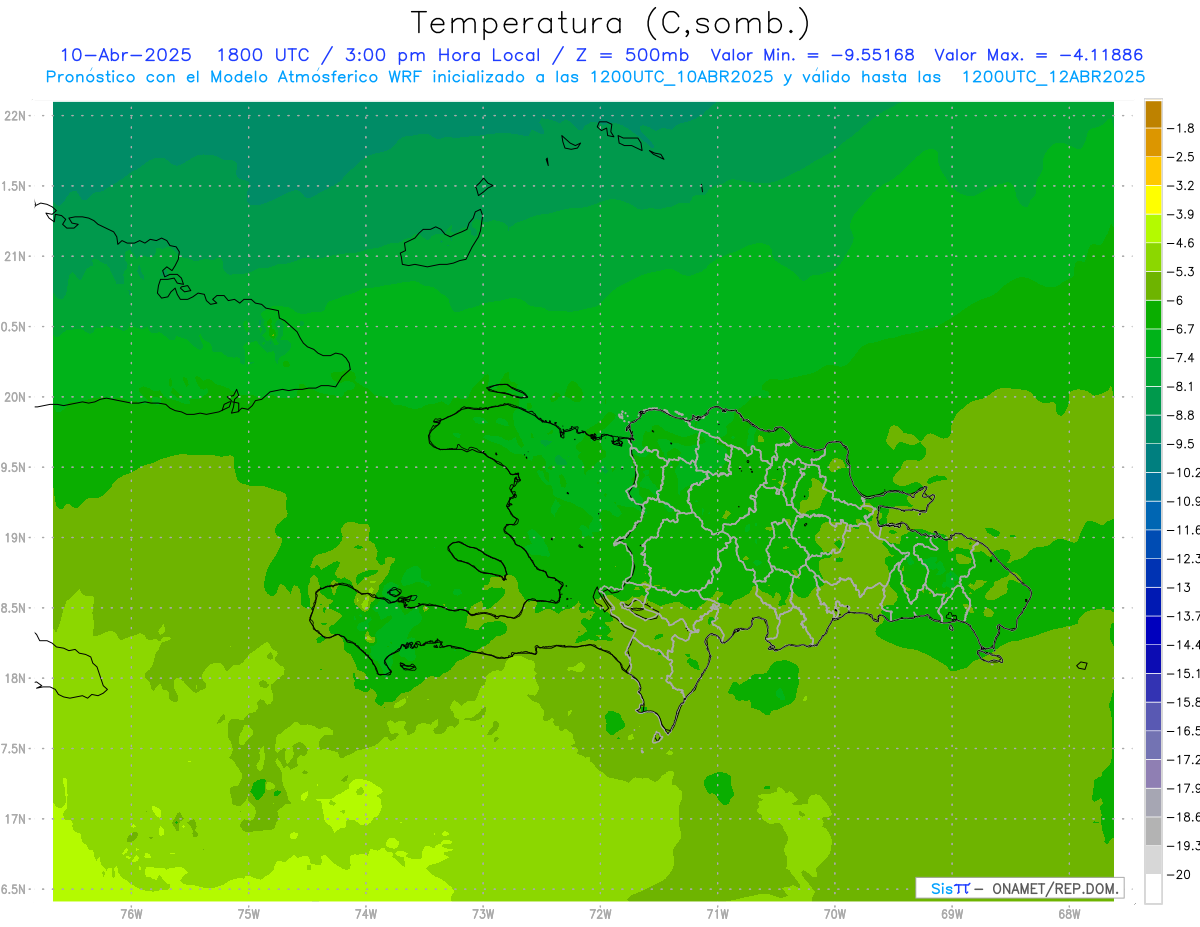Viewport: 1200px width, 927px height.
Task: Pick the teal swatch between -9.5 and -10.2
Action: [1153, 457]
